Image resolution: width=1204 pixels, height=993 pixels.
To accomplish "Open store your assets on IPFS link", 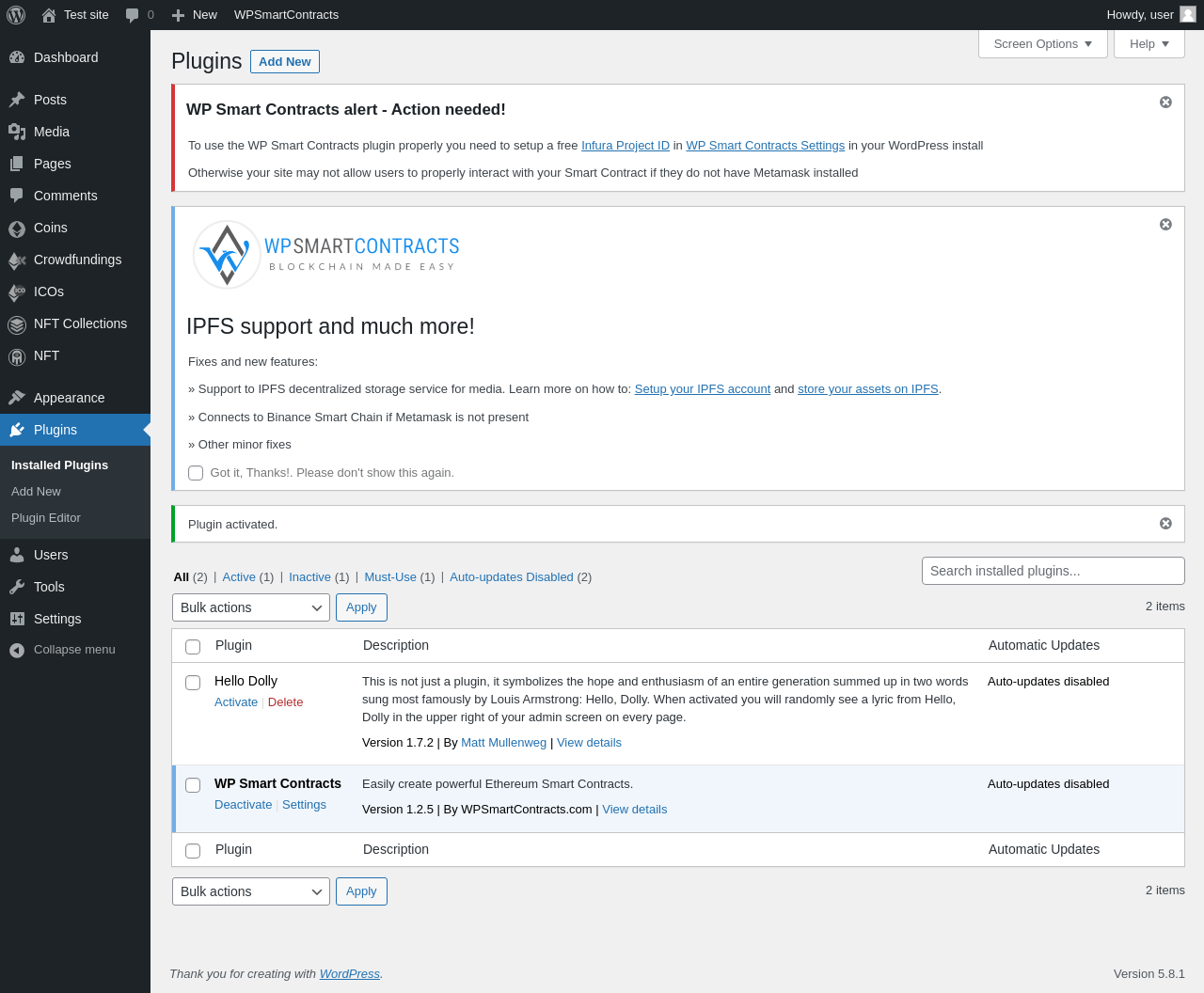I will click(868, 389).
